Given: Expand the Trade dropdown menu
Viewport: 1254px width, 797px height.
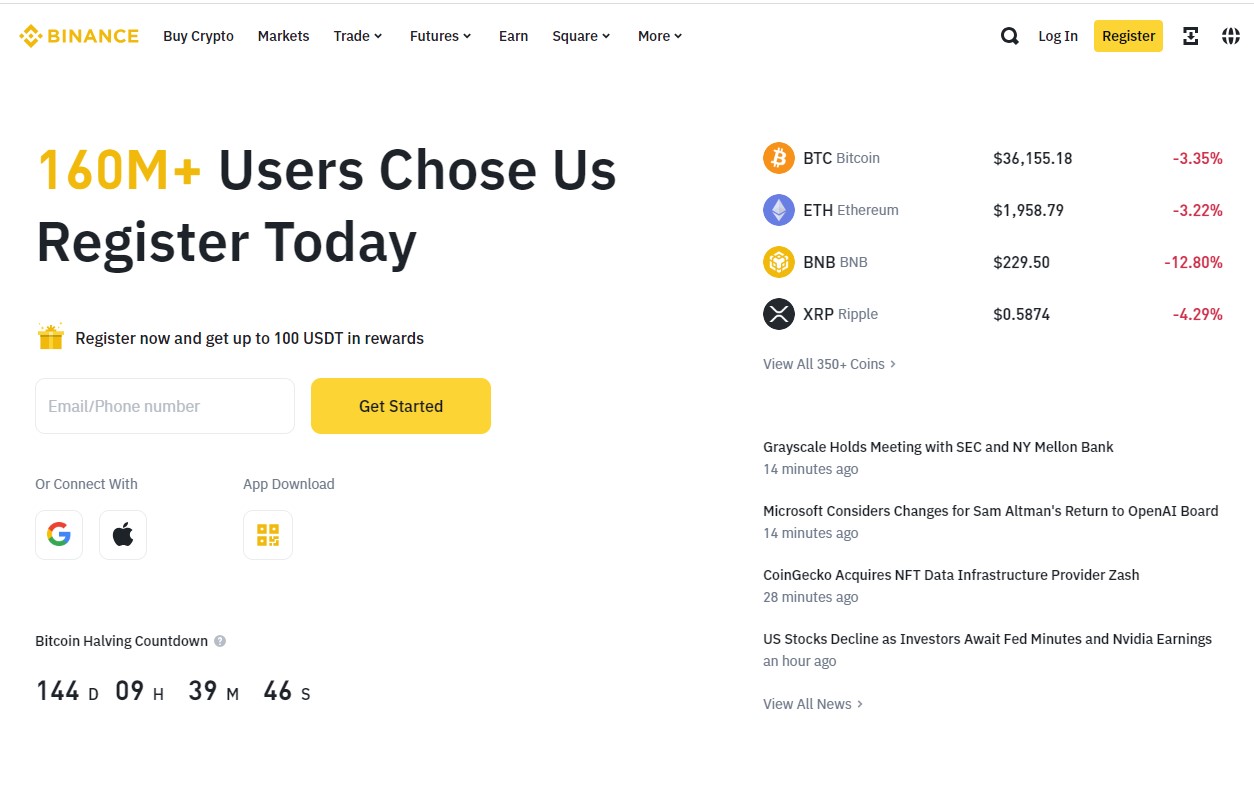Looking at the screenshot, I should tap(358, 36).
